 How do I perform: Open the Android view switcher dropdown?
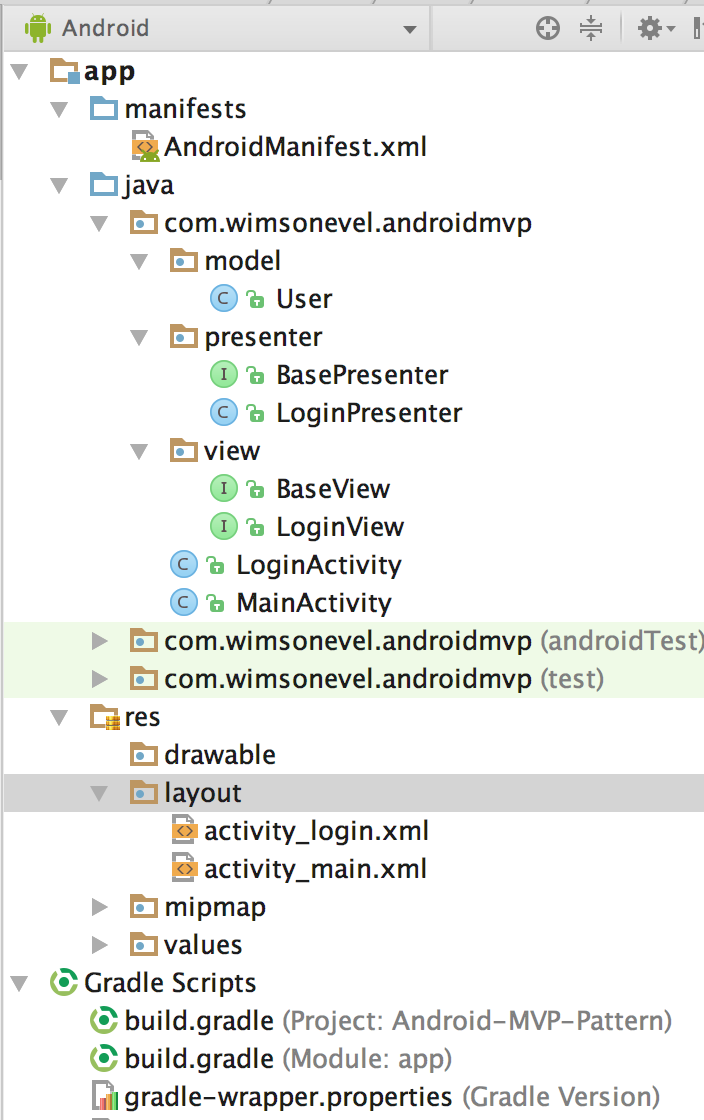[x=410, y=28]
